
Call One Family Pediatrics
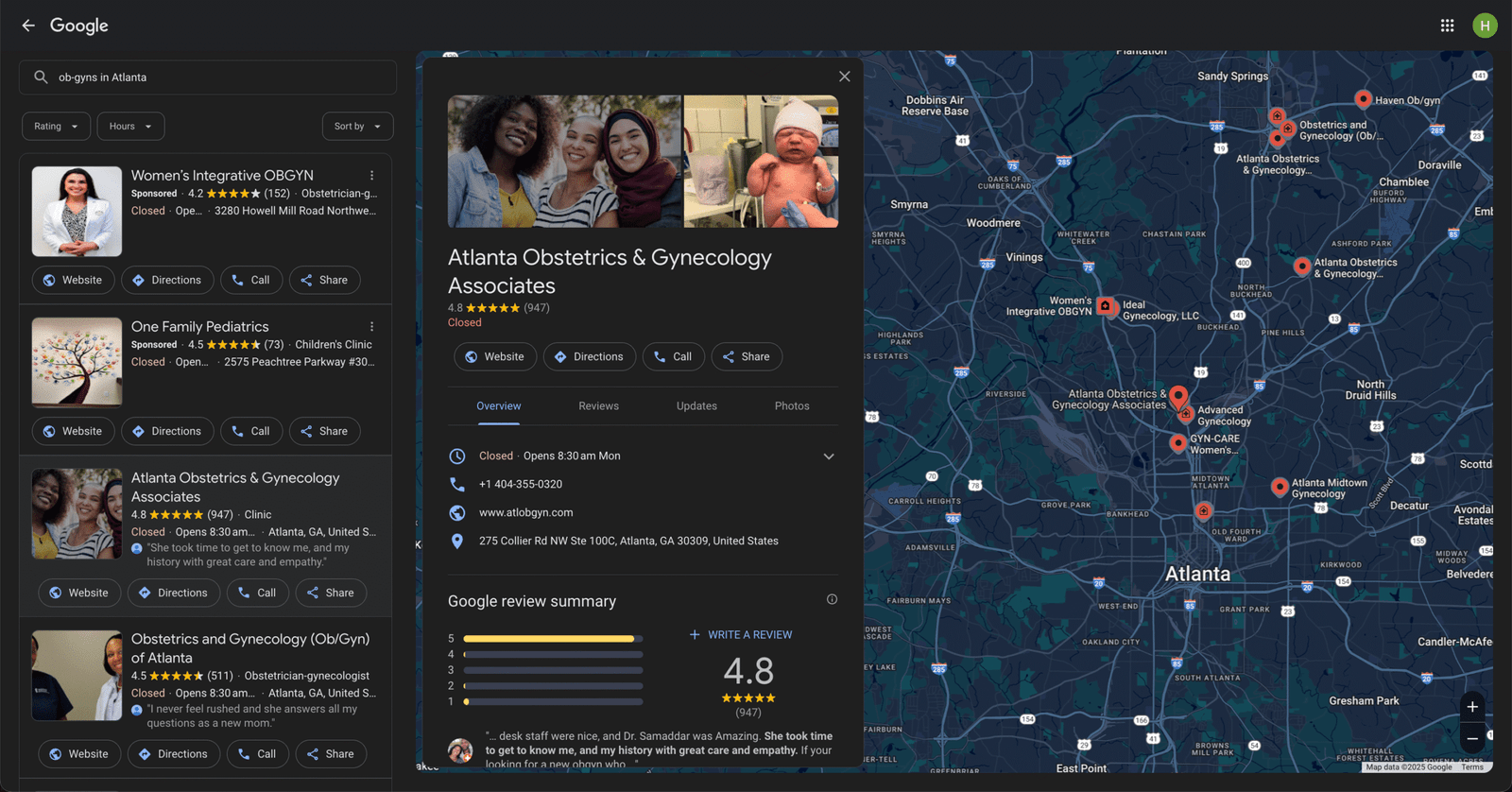(251, 431)
